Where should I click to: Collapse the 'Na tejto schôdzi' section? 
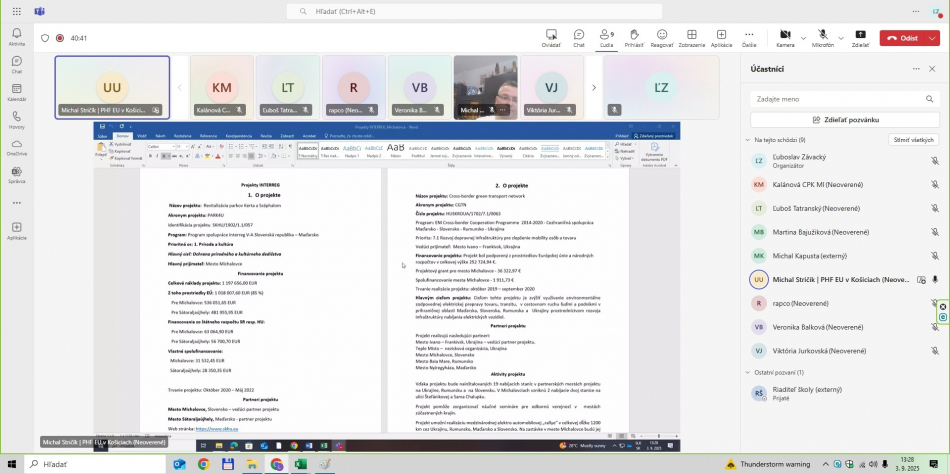tap(748, 140)
